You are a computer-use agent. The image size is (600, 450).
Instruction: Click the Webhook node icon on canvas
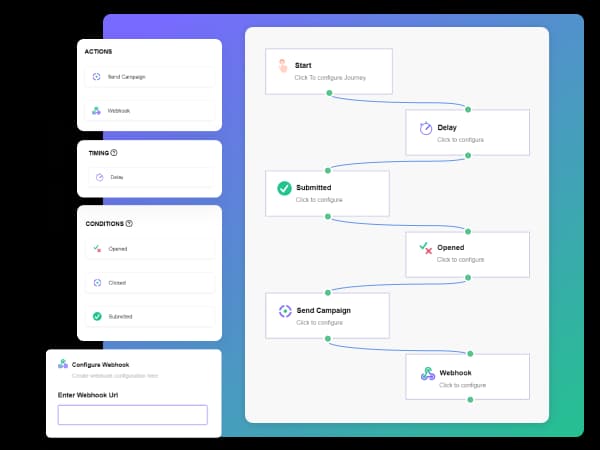tap(427, 374)
